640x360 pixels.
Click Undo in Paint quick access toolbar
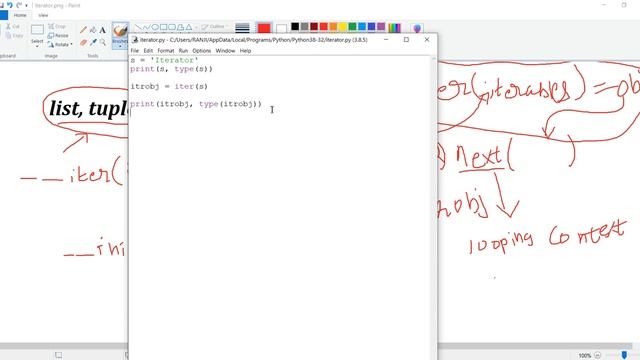[10, 5]
